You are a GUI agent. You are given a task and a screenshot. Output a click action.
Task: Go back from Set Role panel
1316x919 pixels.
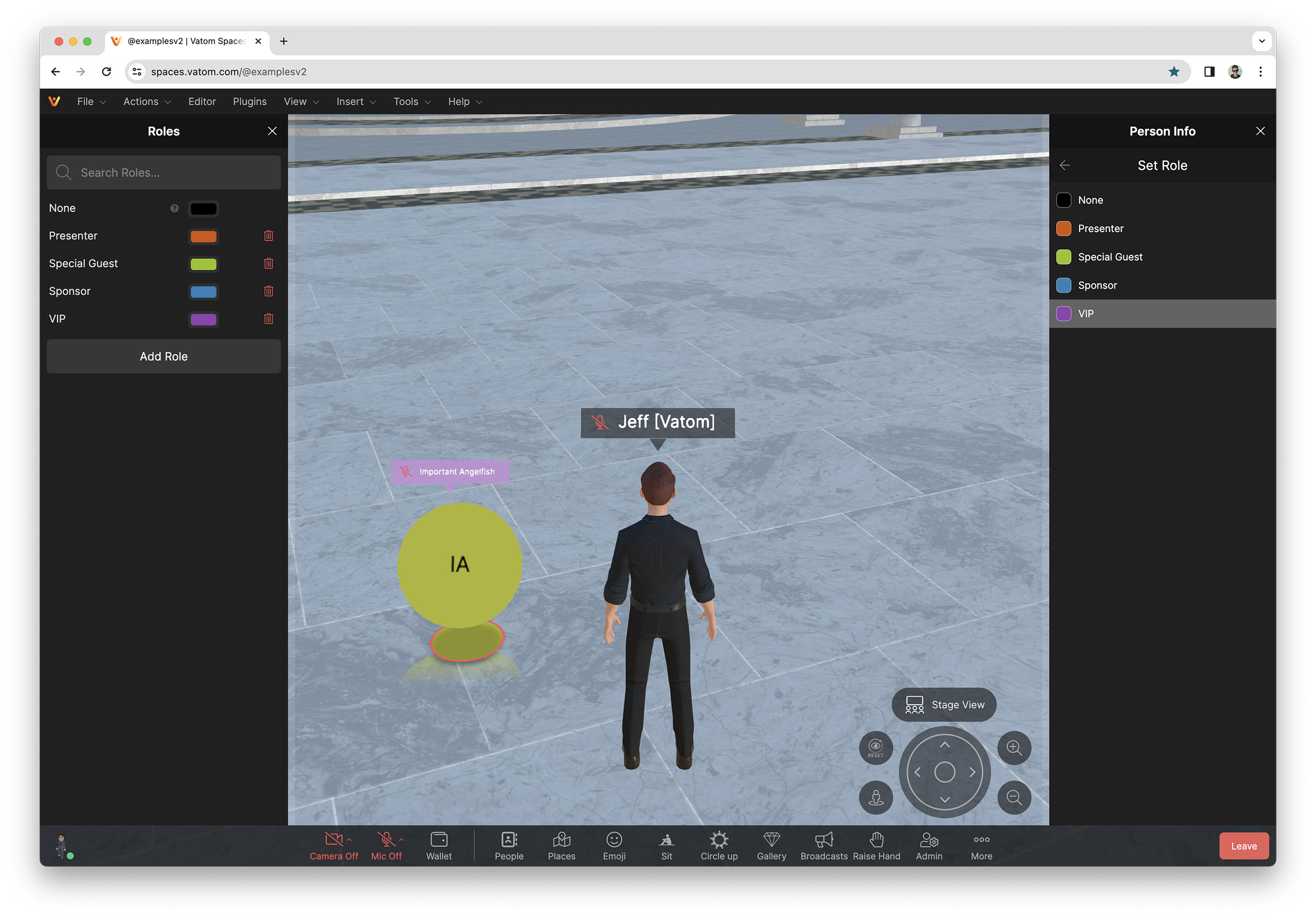click(x=1064, y=165)
